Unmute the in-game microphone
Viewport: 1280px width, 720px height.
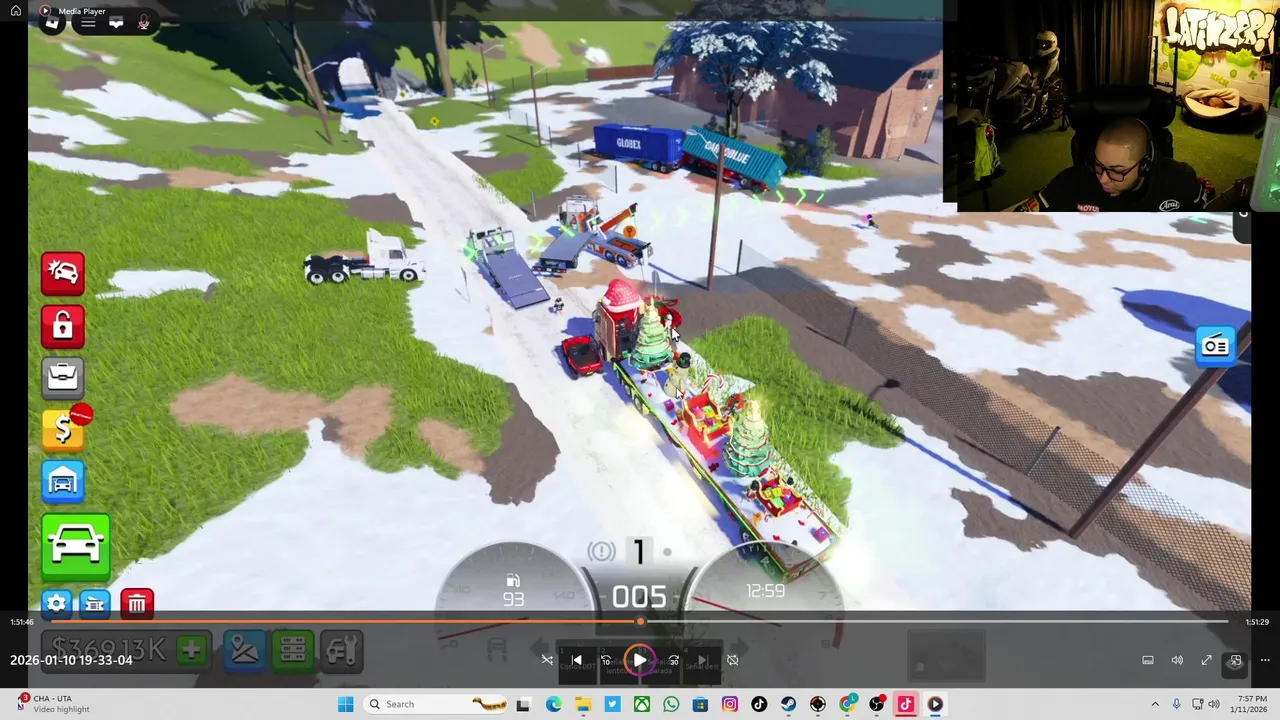(144, 23)
